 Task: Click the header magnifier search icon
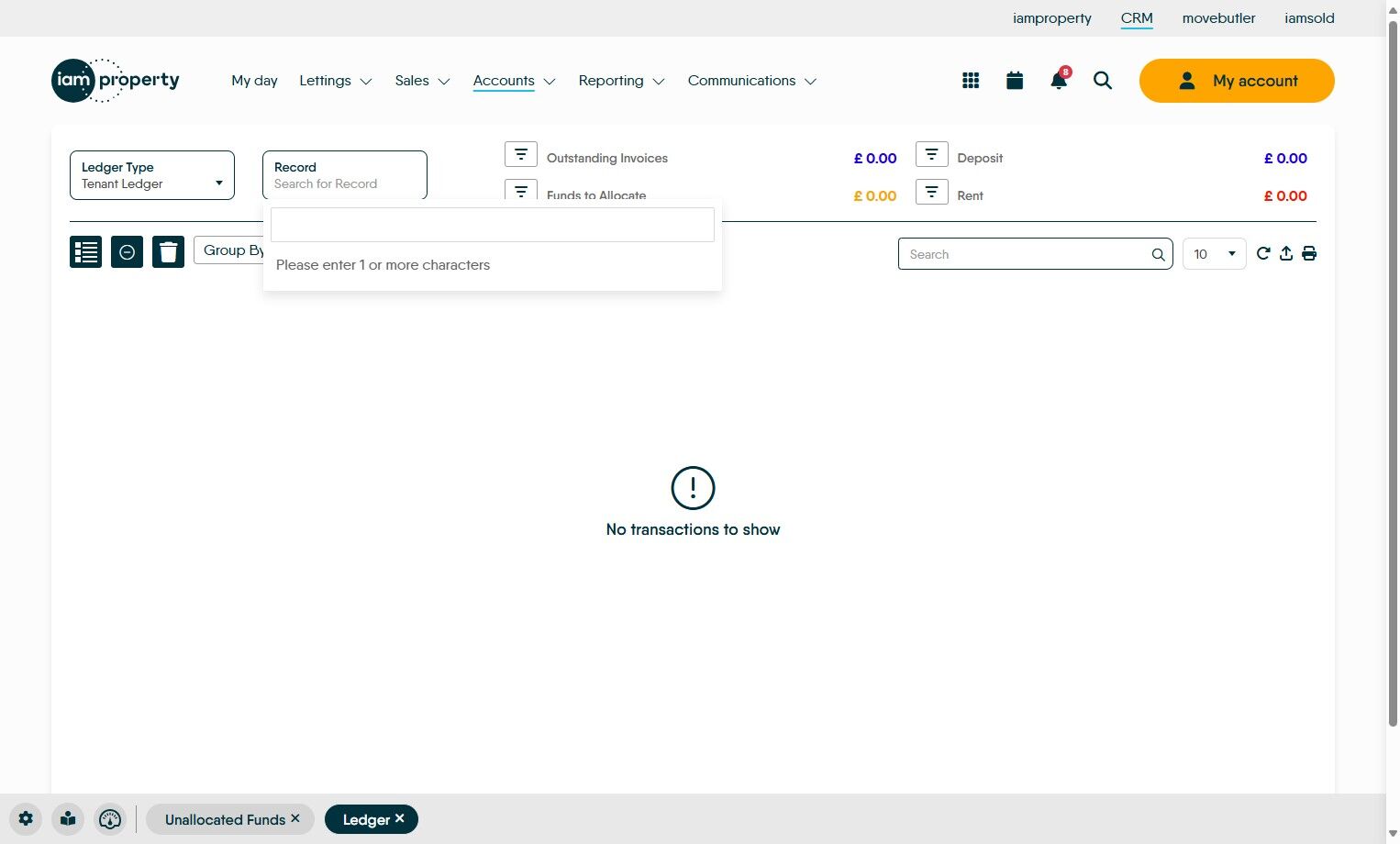point(1103,81)
